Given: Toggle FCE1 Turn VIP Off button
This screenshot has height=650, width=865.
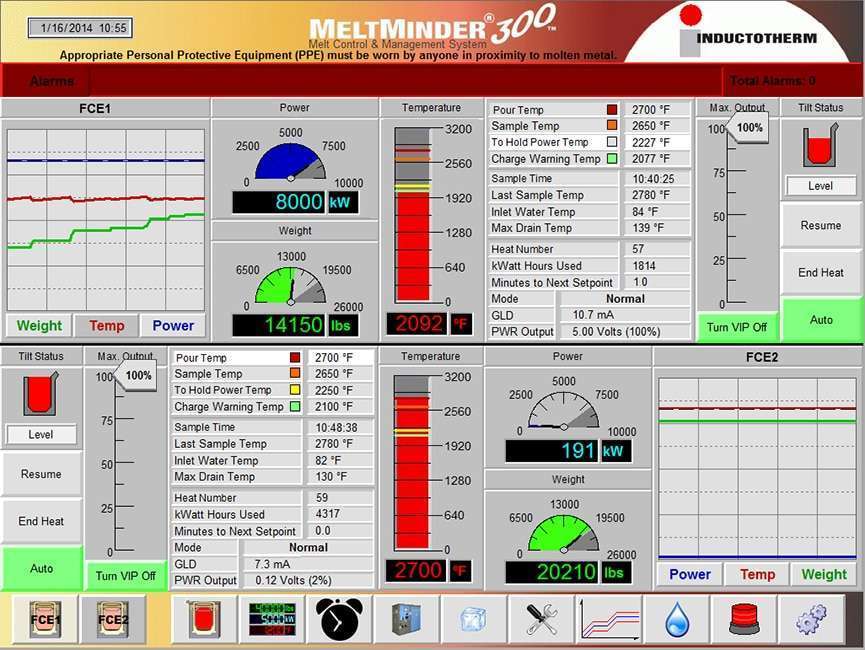Looking at the screenshot, I should pyautogui.click(x=737, y=327).
